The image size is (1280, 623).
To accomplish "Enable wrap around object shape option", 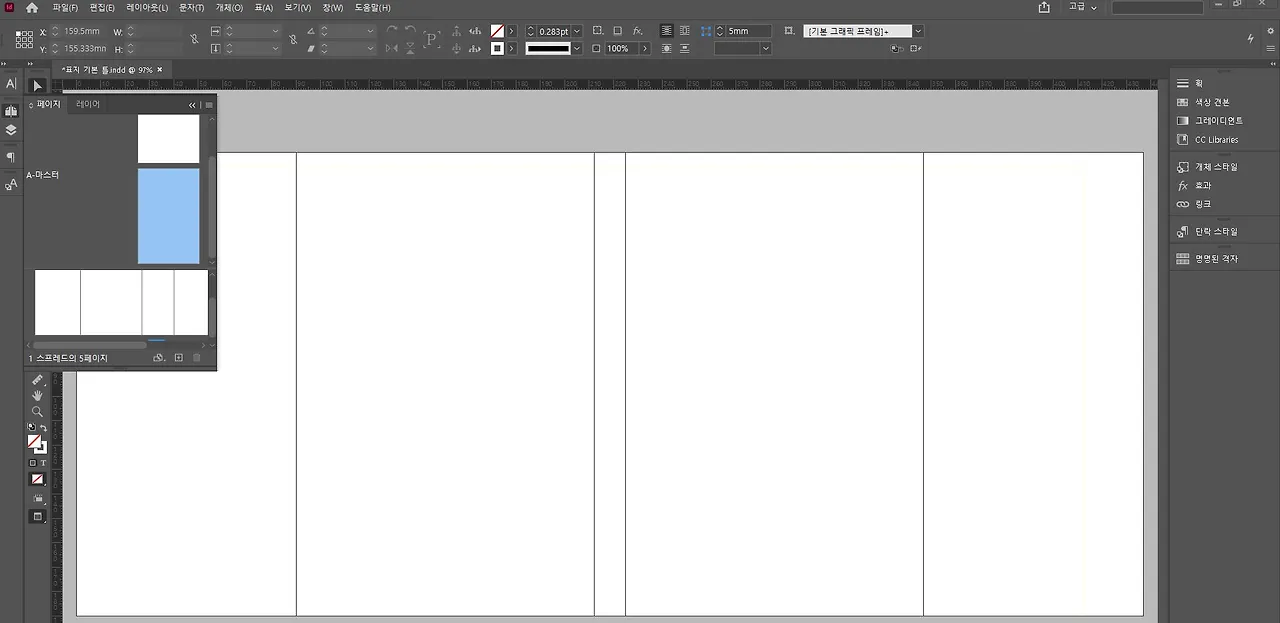I will [x=666, y=48].
